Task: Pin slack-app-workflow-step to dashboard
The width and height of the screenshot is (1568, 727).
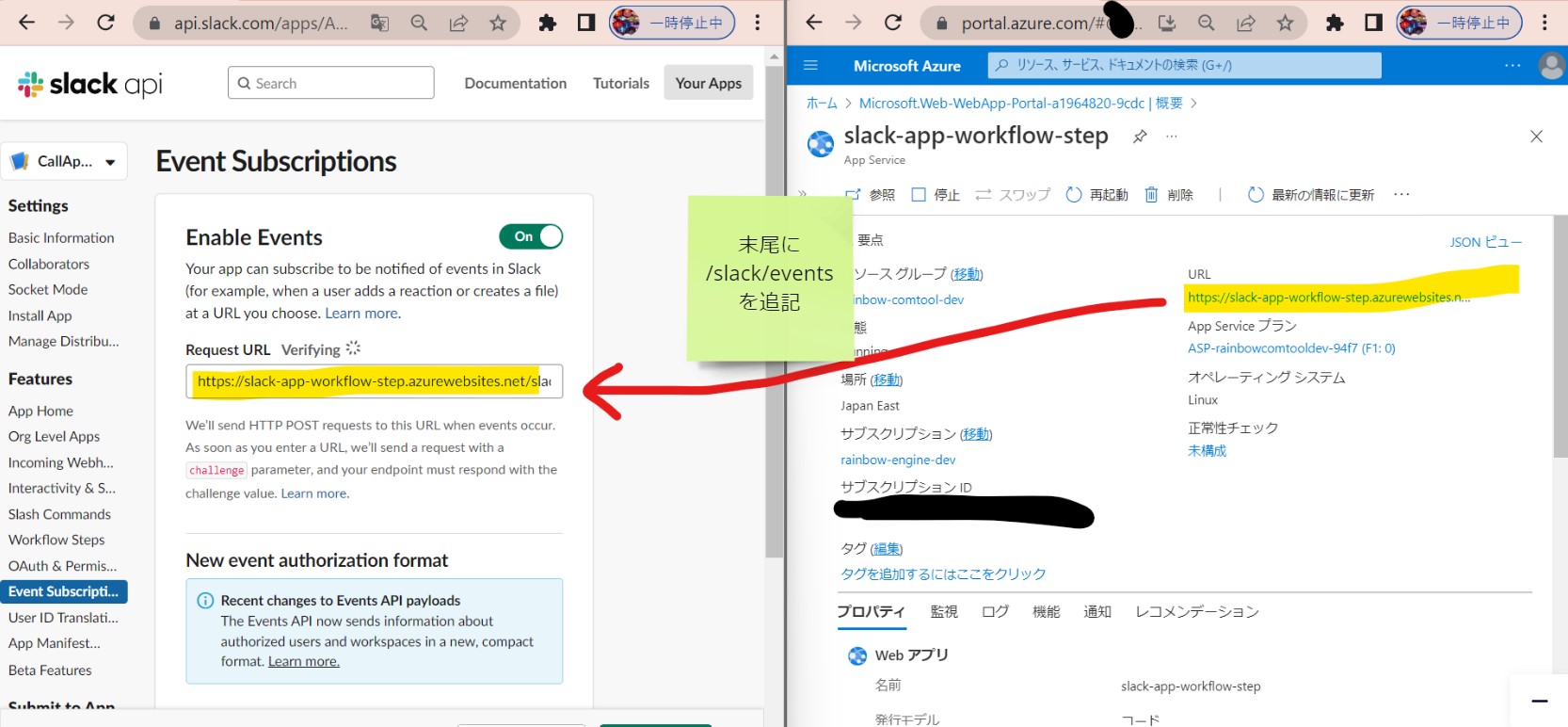Action: click(x=1140, y=137)
